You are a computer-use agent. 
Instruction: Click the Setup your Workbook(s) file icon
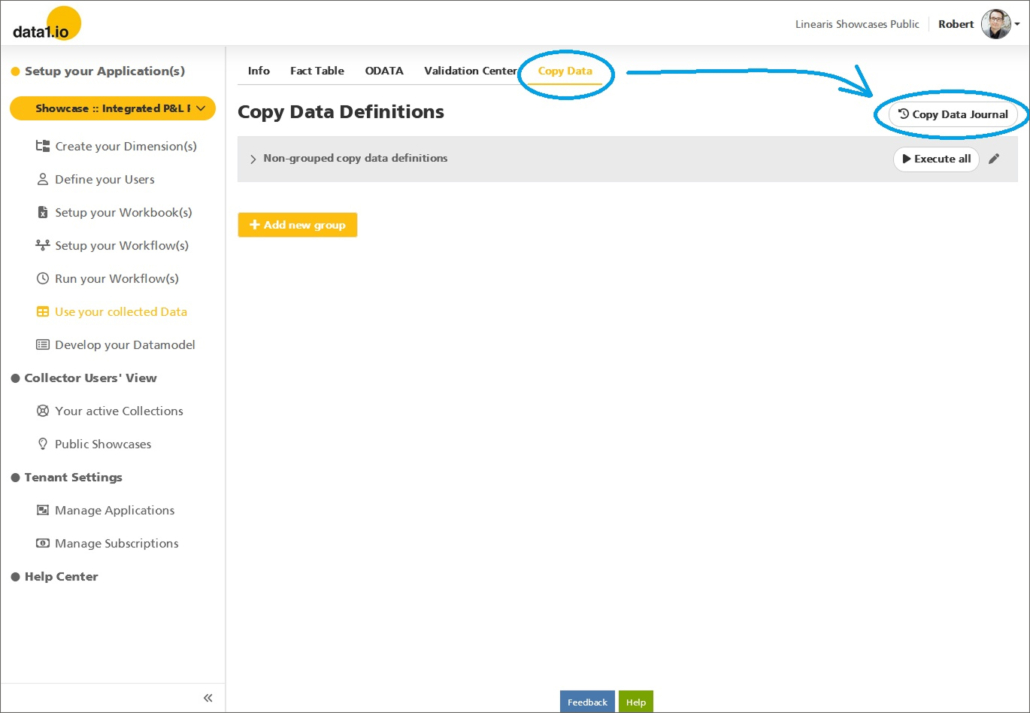tap(42, 213)
